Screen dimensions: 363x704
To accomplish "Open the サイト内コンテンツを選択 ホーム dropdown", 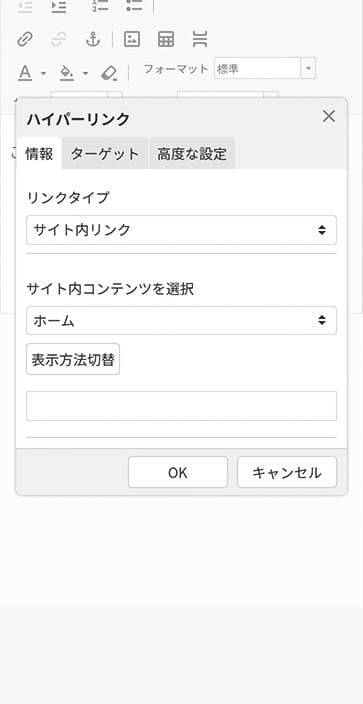I will click(x=181, y=321).
